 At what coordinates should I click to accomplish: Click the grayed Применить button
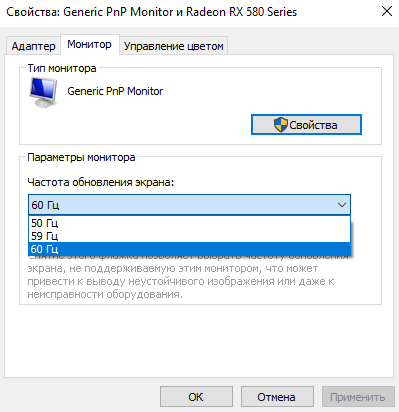[x=358, y=397]
